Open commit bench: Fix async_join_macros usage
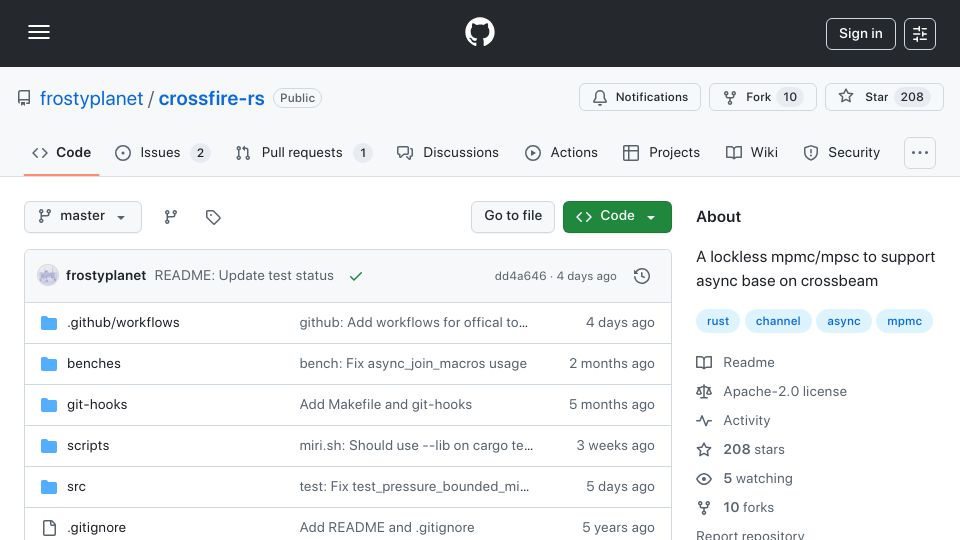 (413, 364)
